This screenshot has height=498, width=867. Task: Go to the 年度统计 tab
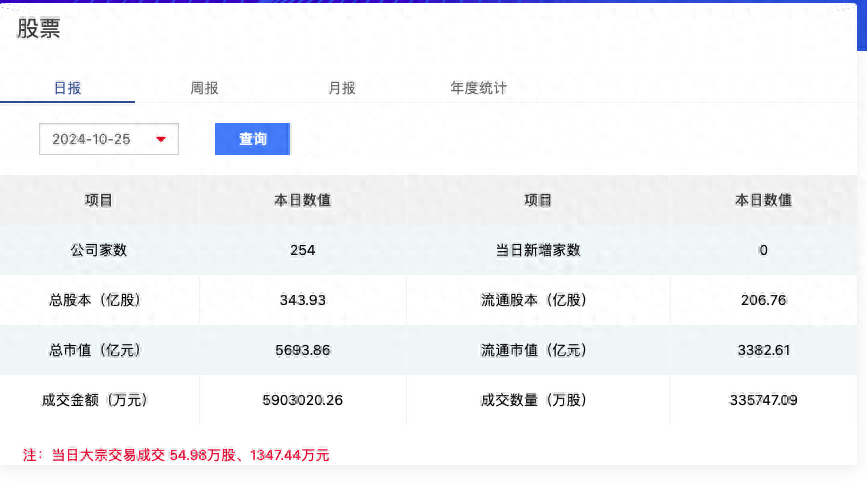(478, 88)
